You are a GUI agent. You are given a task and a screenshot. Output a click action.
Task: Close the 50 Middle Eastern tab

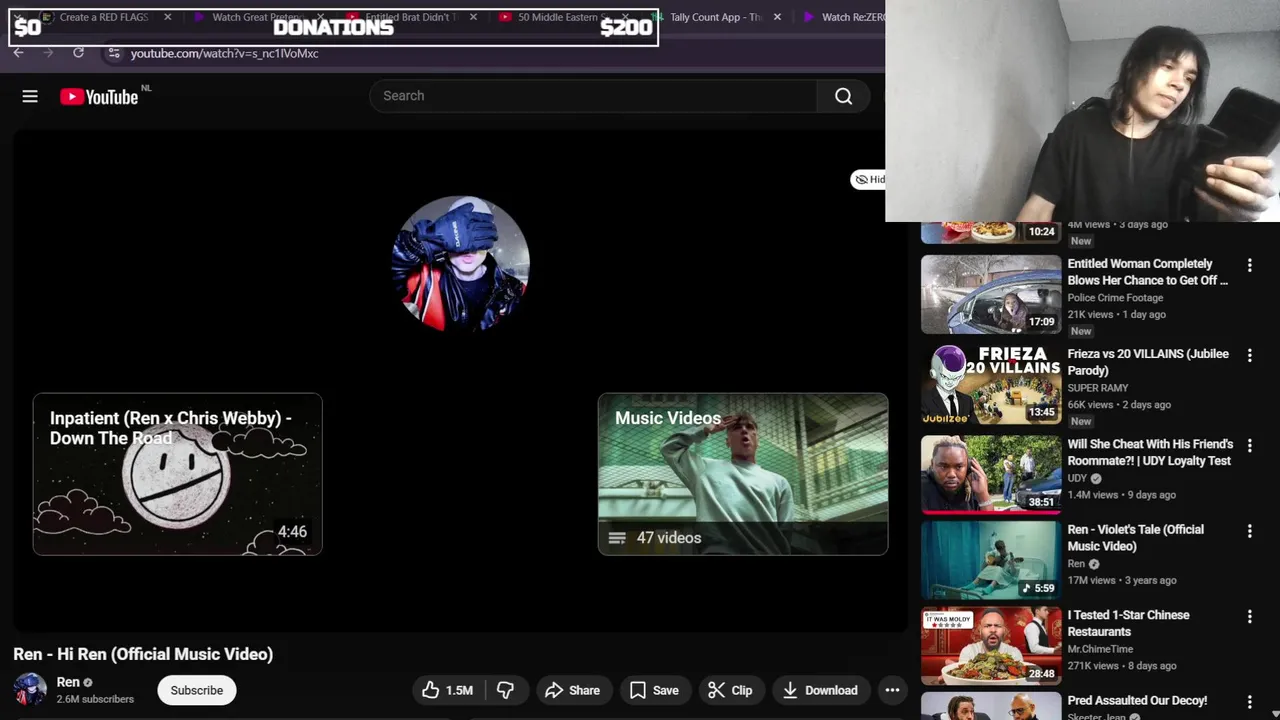[x=625, y=17]
